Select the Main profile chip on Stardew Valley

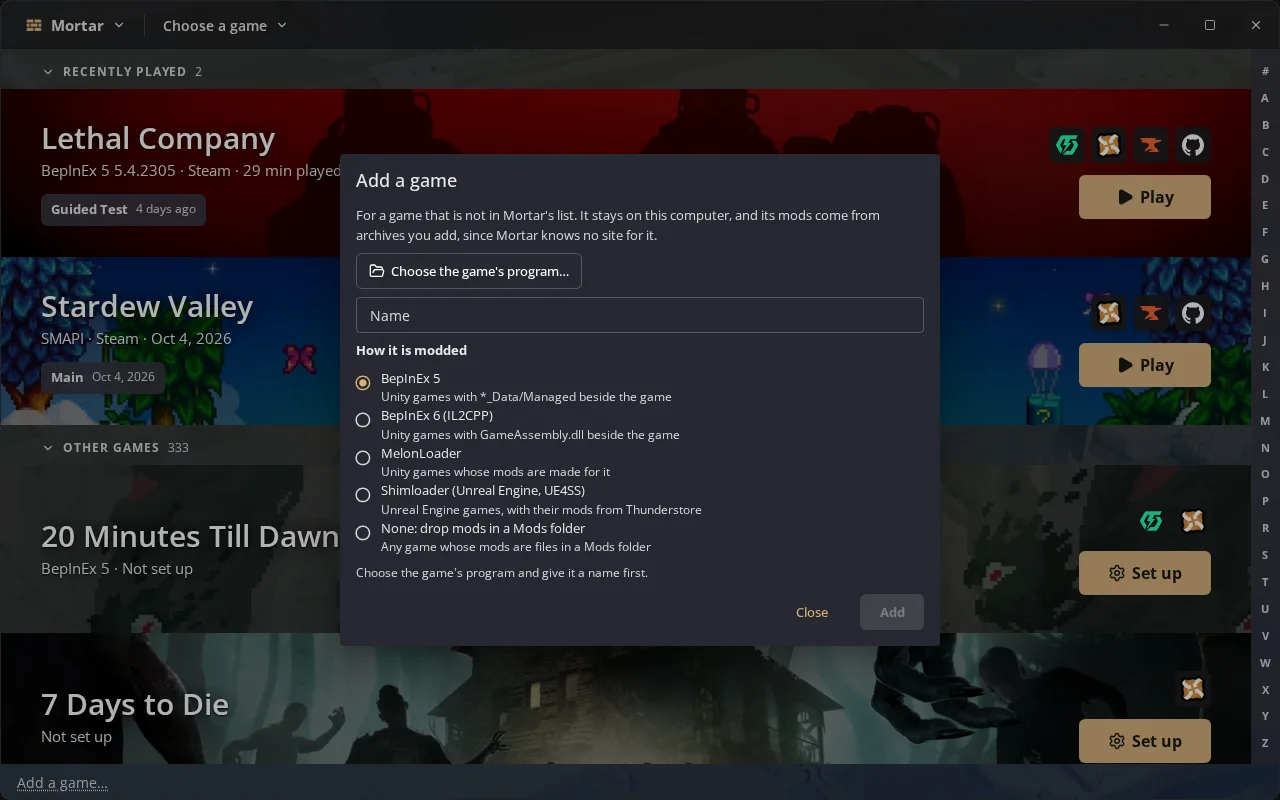click(103, 377)
